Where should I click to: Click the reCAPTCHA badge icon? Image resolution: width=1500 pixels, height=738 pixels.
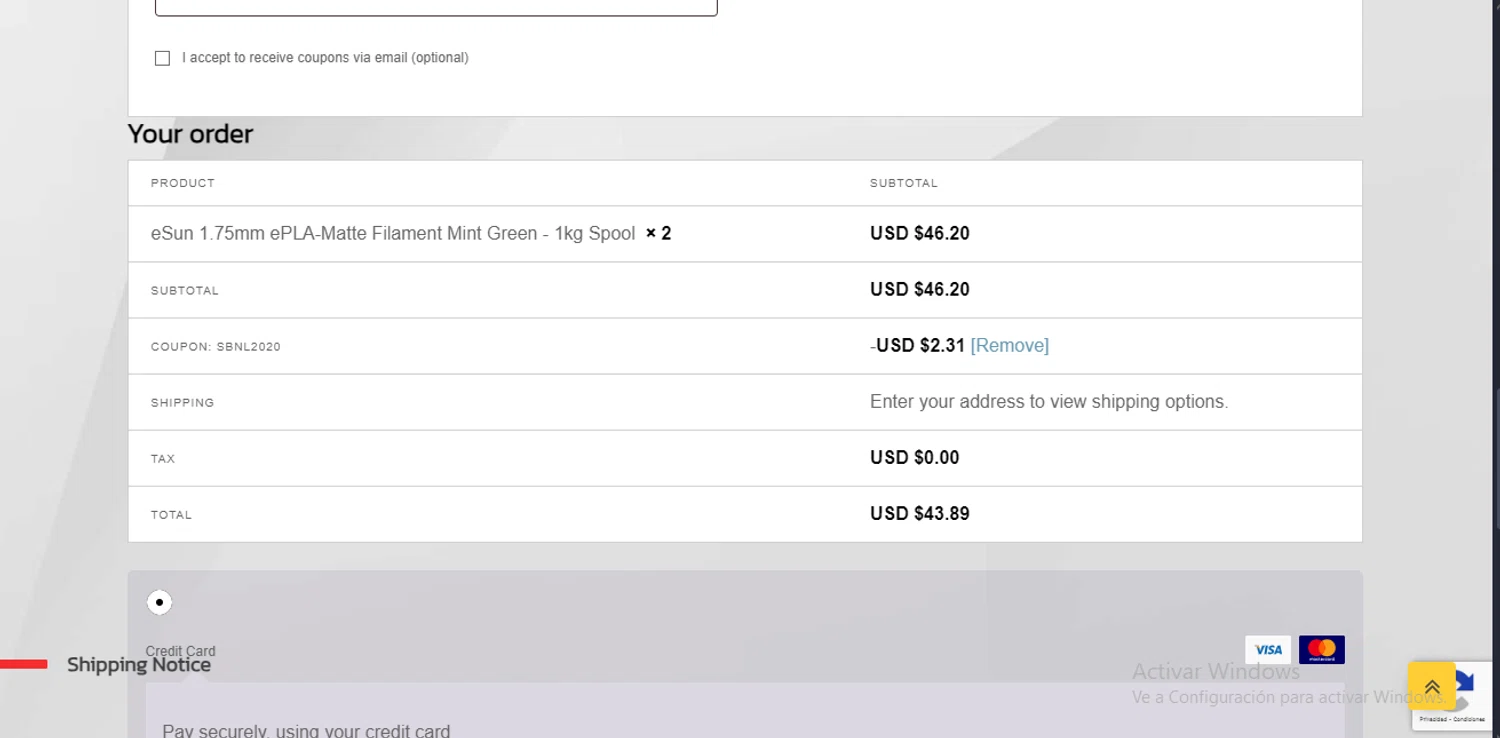[x=1466, y=695]
